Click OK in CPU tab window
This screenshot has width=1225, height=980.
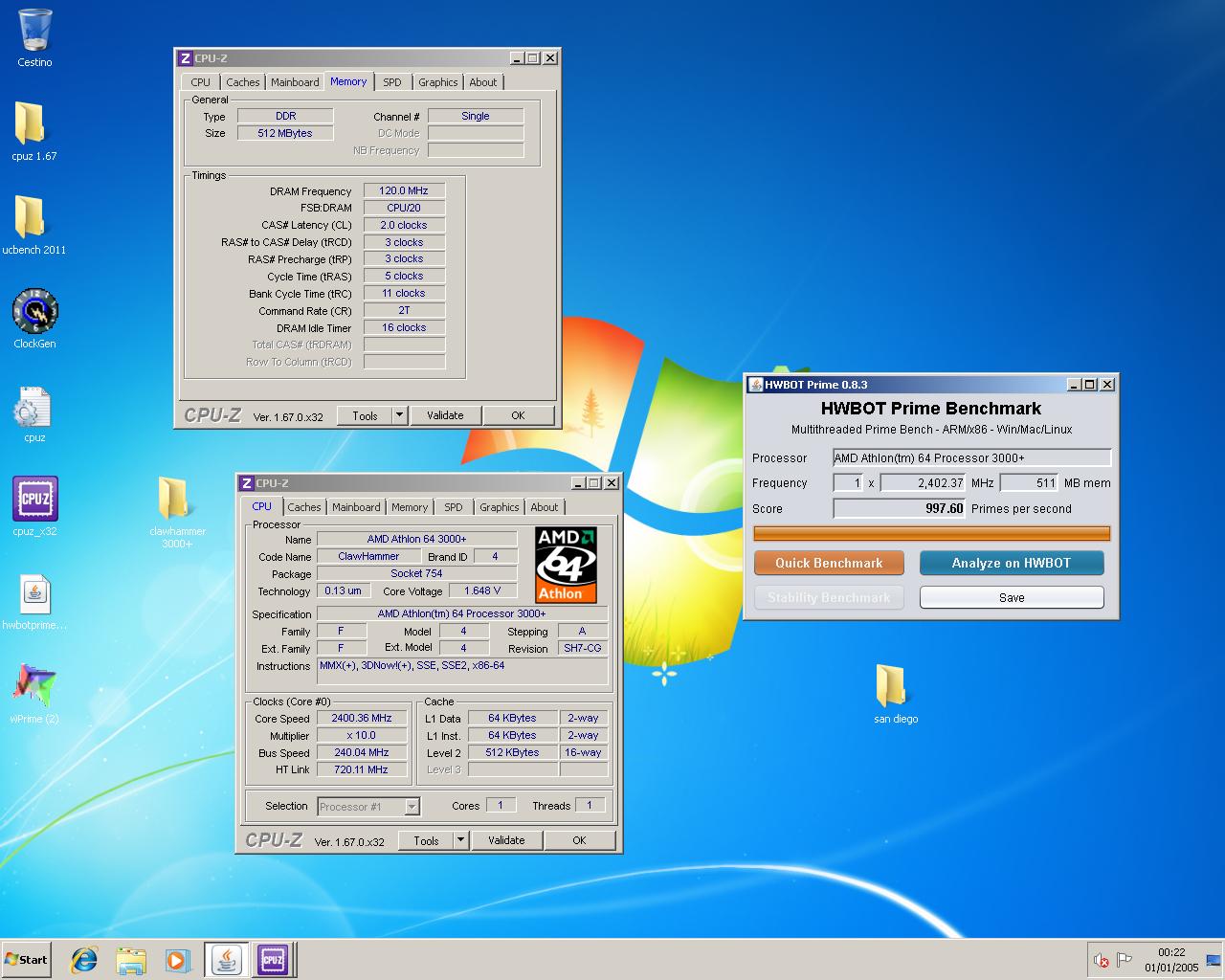point(579,840)
